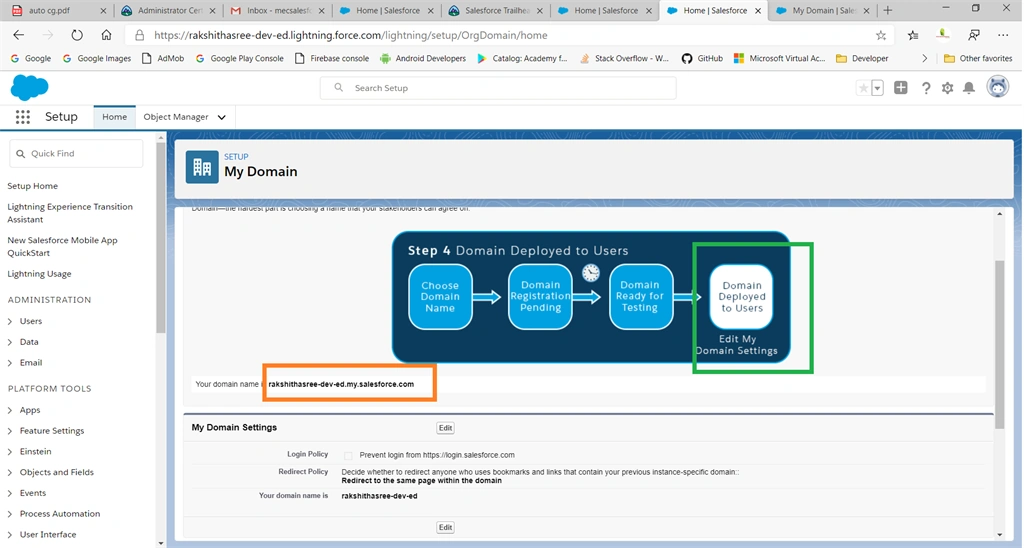Open the Help question mark icon
The width and height of the screenshot is (1024, 548).
(x=925, y=88)
